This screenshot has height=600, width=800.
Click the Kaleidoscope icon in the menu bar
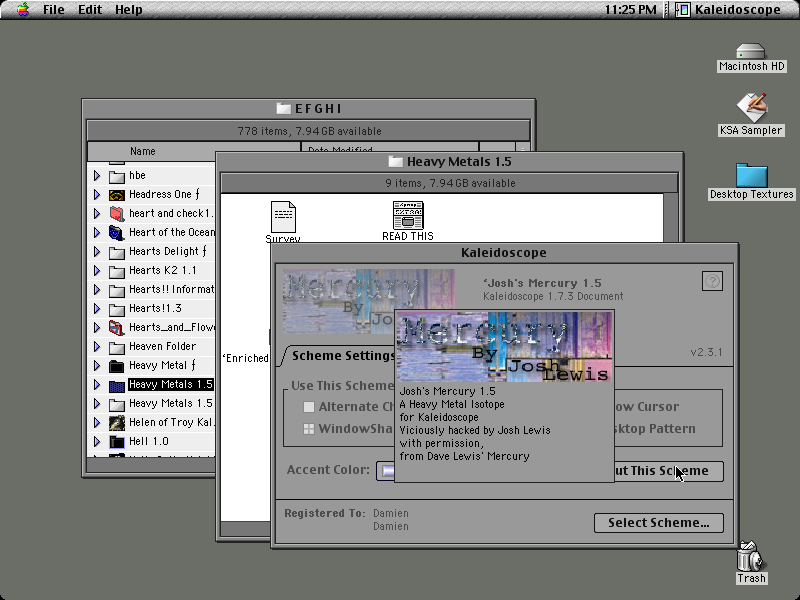(x=683, y=9)
